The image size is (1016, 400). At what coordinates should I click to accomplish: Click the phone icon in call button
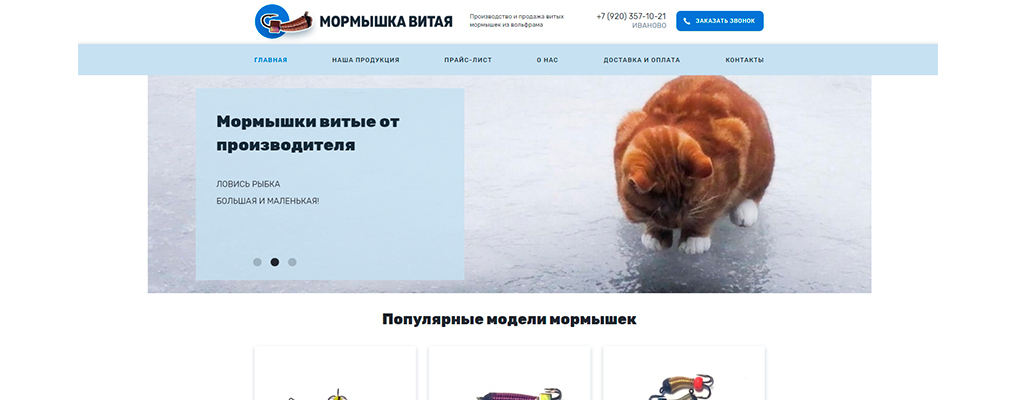point(687,21)
